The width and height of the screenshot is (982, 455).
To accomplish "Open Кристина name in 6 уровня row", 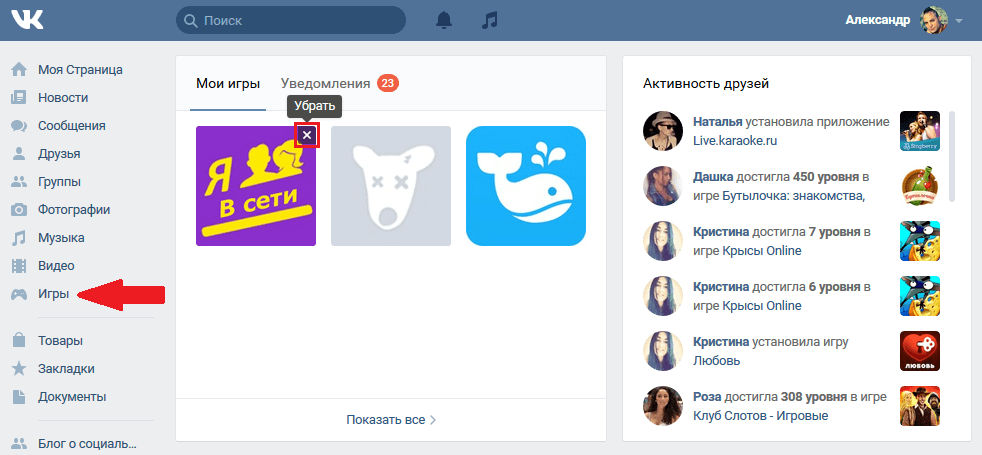I will click(x=721, y=287).
